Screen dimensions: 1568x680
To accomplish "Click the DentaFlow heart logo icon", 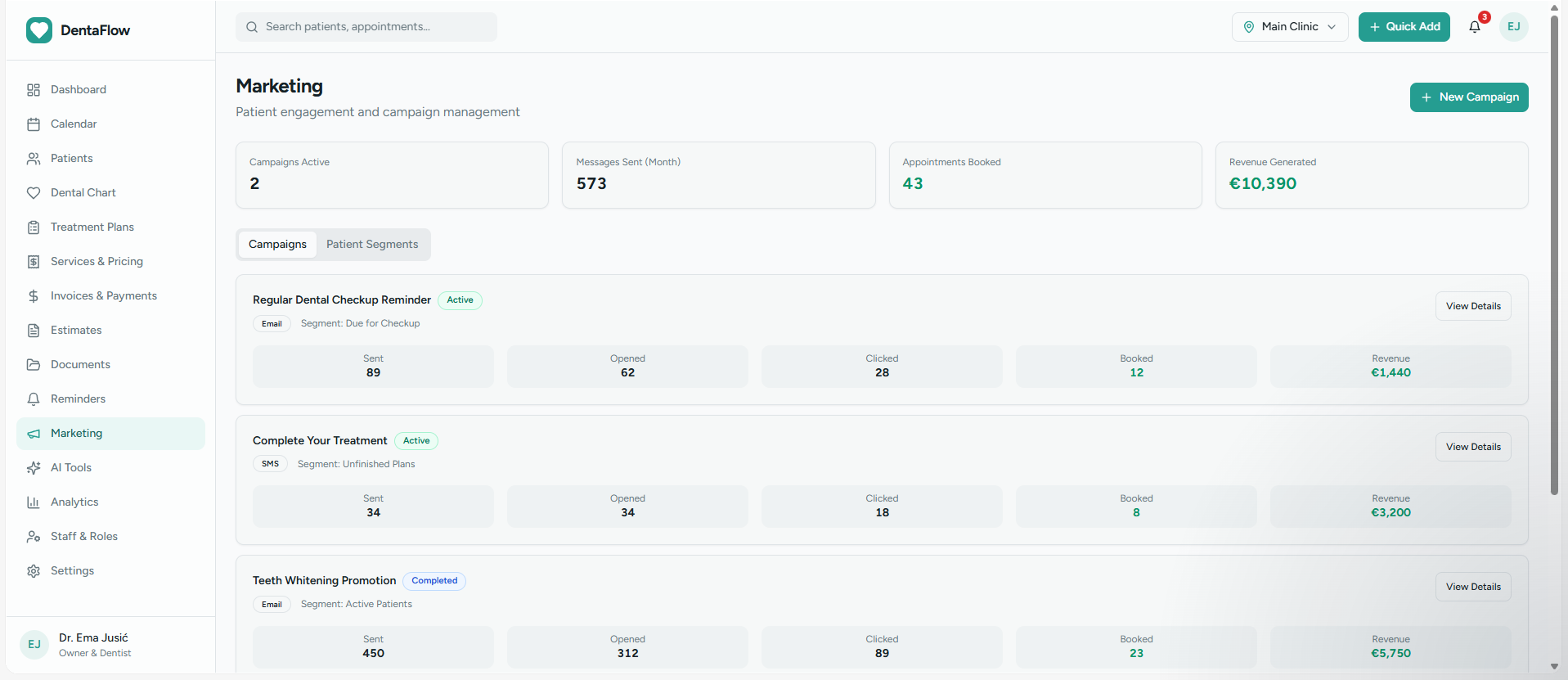I will (38, 30).
